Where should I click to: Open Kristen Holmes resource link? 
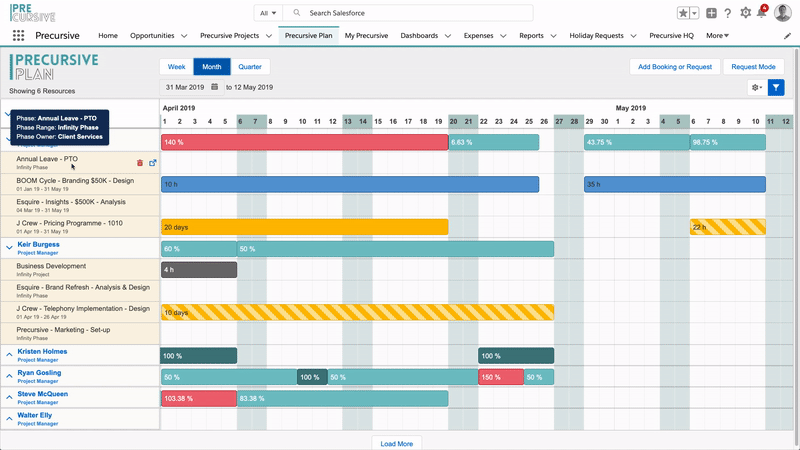42,352
